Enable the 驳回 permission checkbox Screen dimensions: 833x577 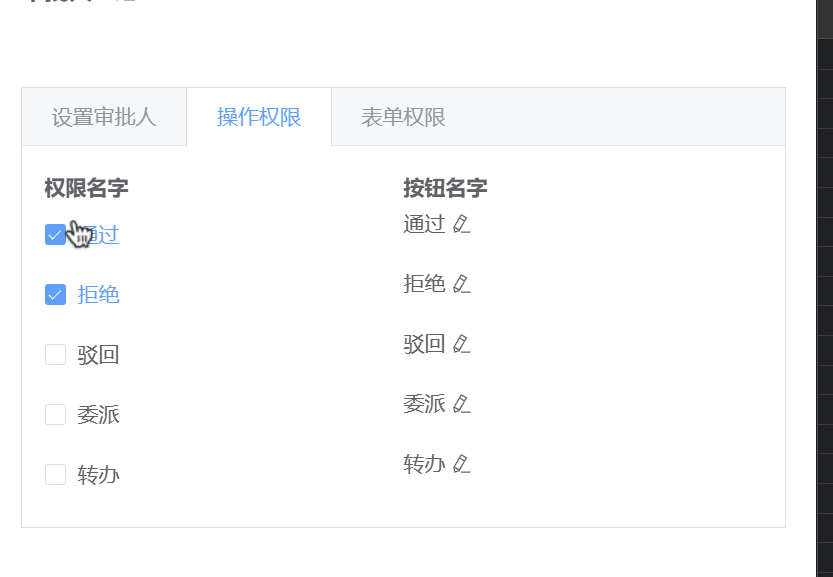tap(55, 355)
